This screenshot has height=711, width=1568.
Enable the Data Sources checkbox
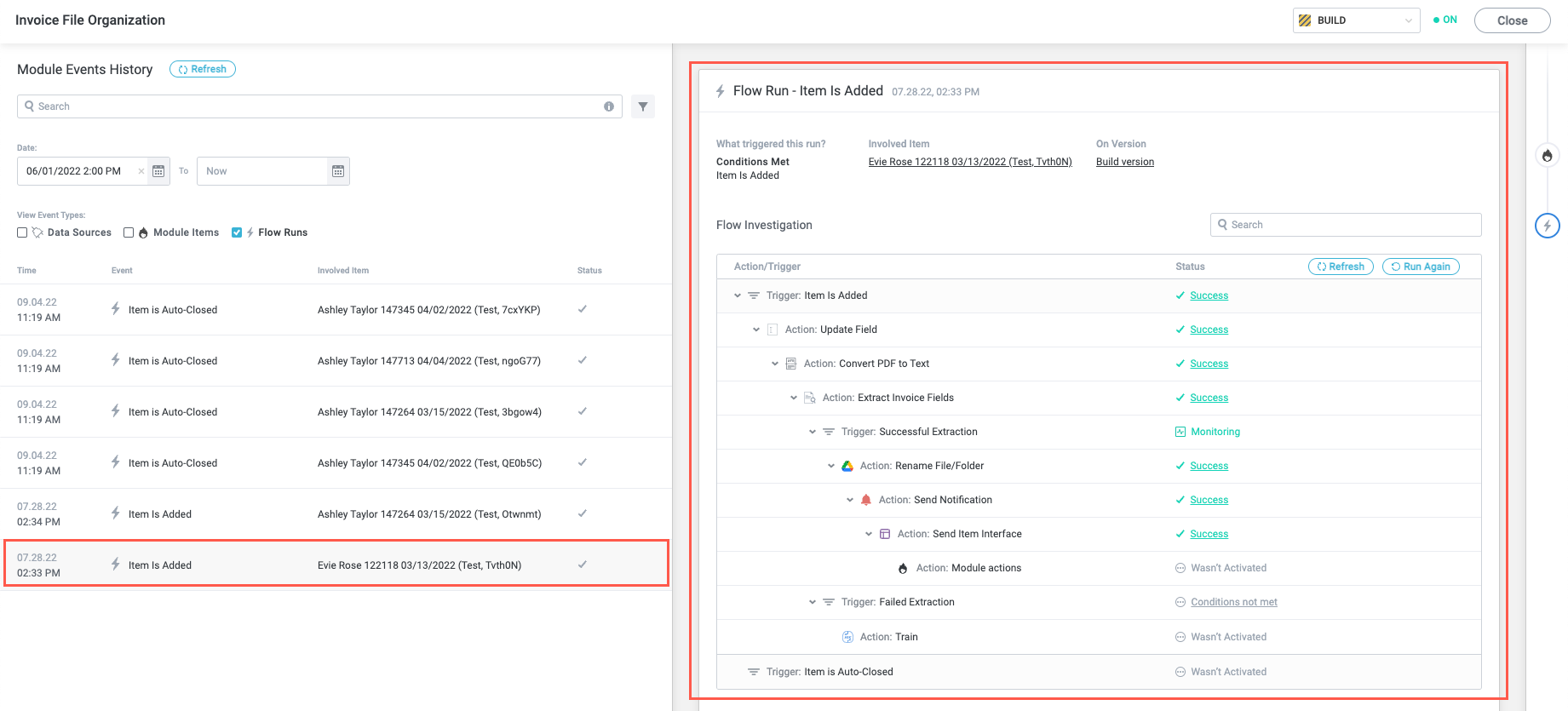click(22, 232)
